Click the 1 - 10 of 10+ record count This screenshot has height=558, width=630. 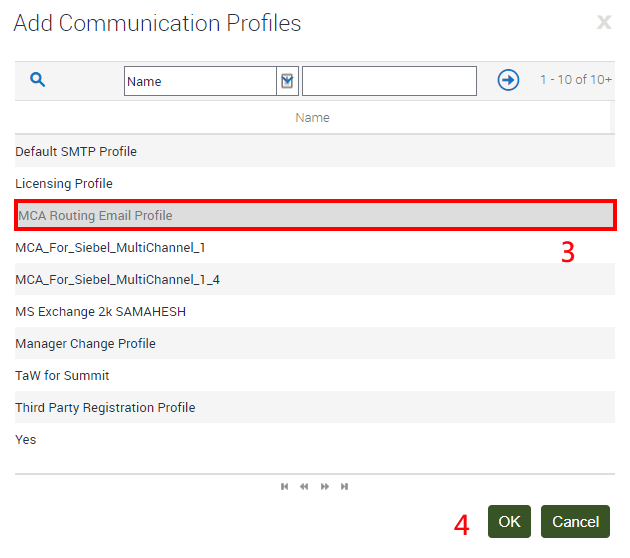click(576, 80)
